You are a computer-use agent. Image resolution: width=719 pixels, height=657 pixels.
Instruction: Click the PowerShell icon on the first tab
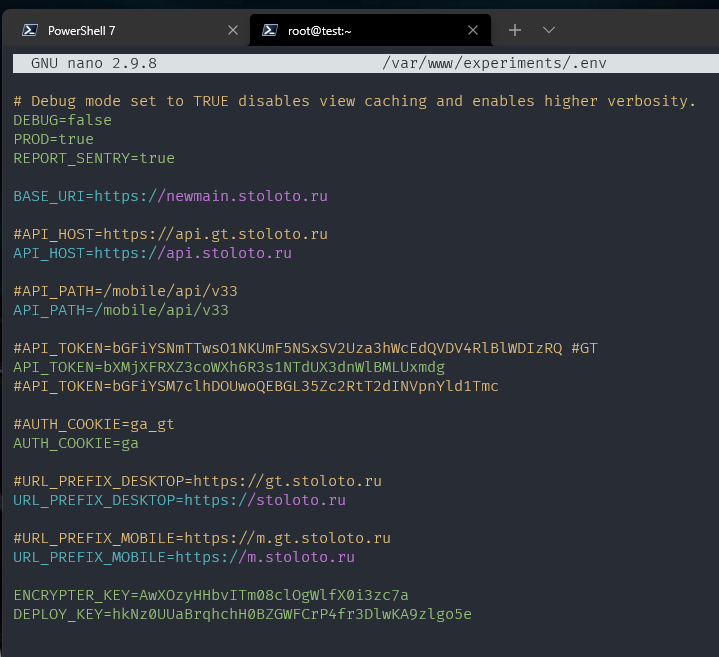tap(28, 30)
